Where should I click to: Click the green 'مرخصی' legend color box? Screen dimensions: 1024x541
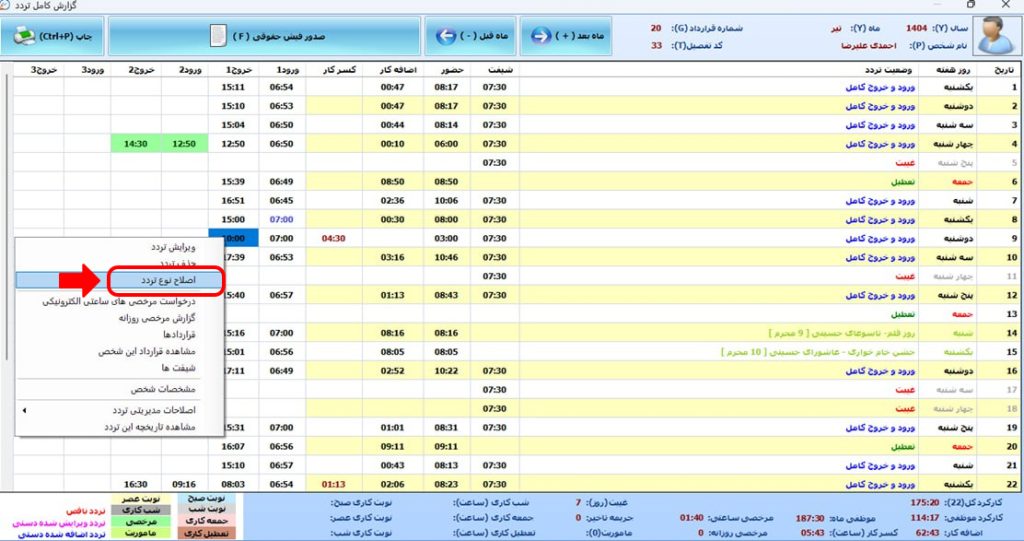point(138,521)
